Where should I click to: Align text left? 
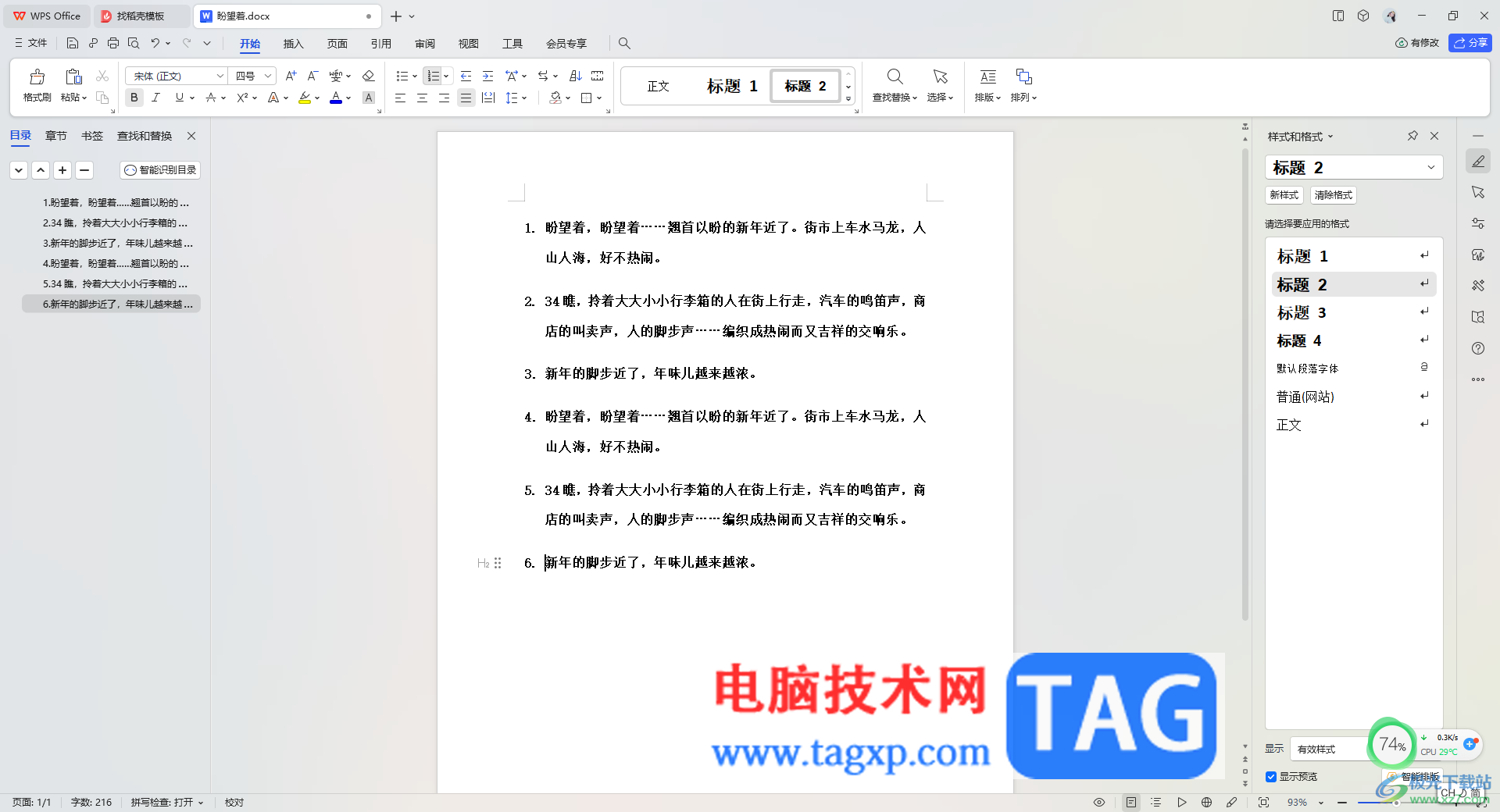tap(400, 98)
